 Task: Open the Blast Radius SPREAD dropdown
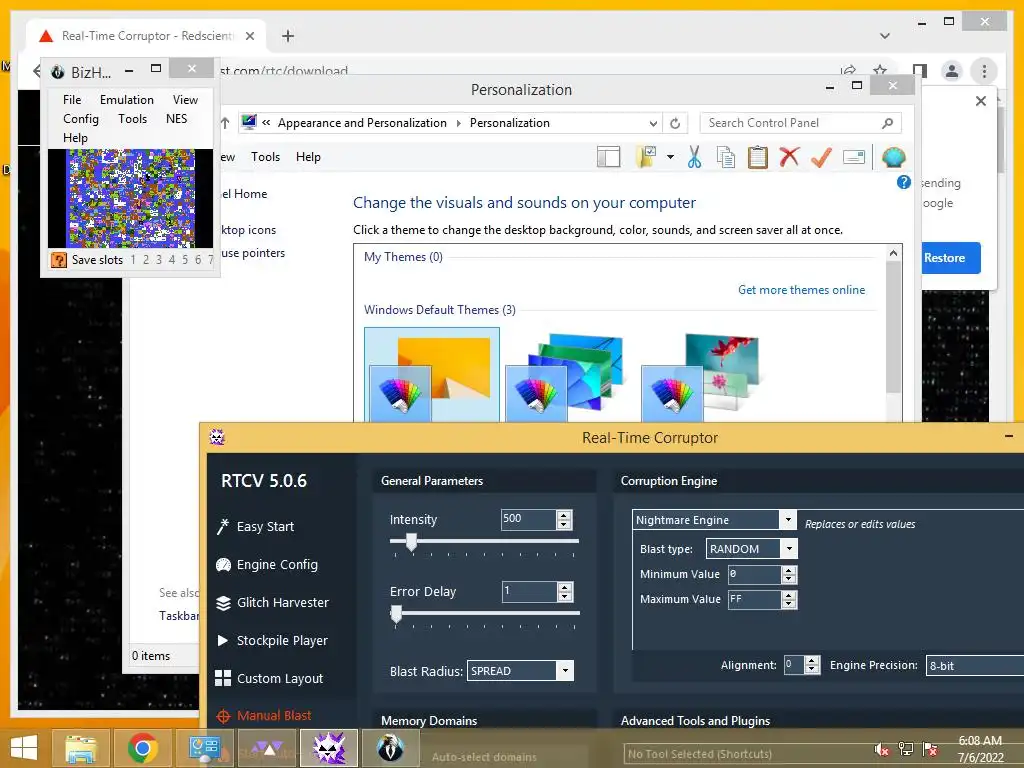565,671
